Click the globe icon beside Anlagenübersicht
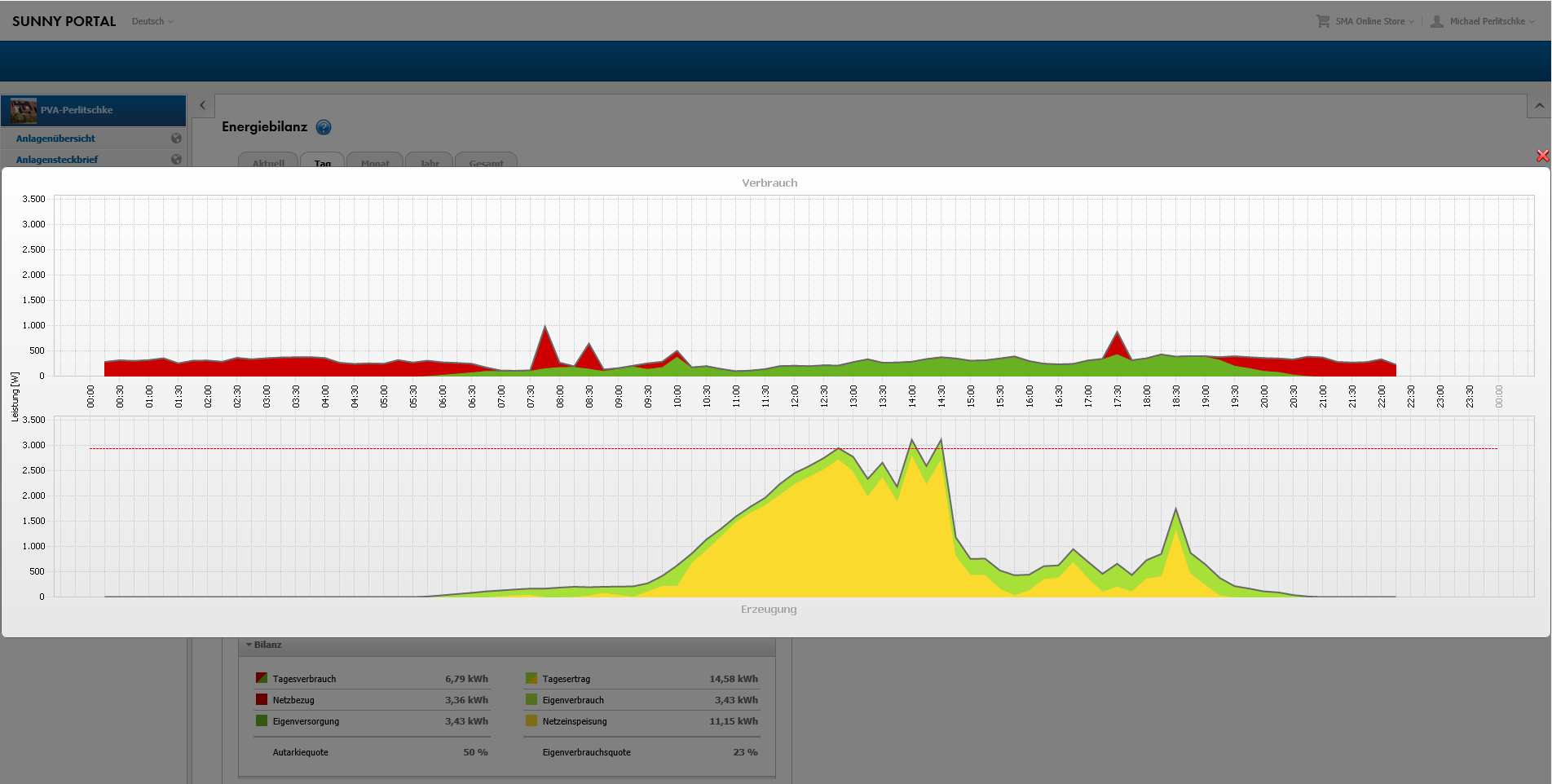 click(x=176, y=139)
